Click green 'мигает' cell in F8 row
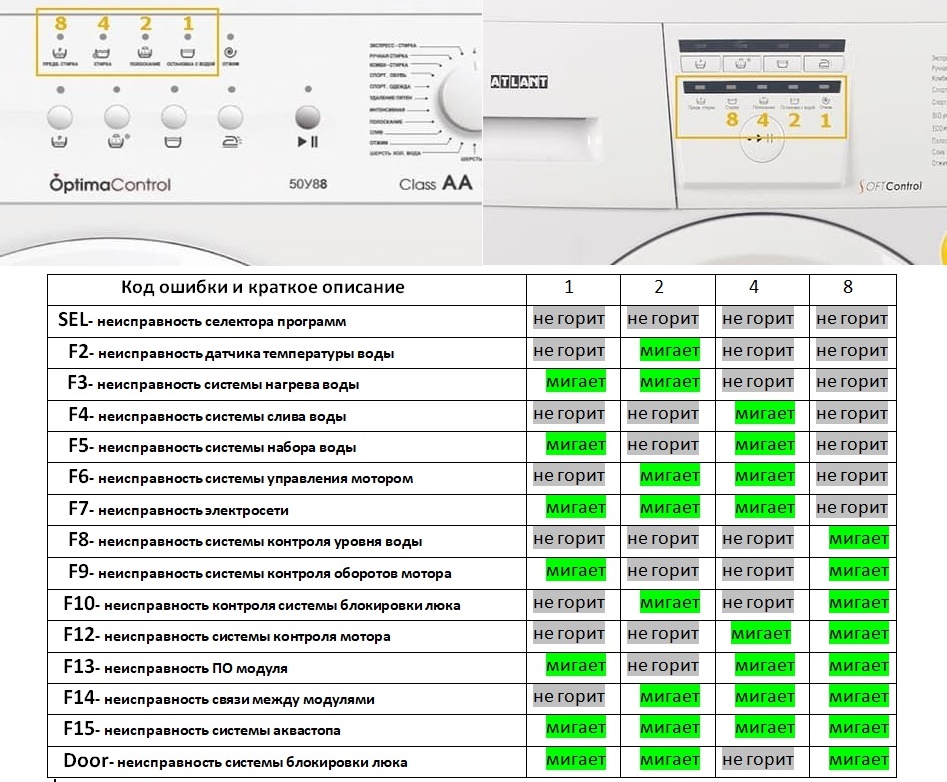The height and width of the screenshot is (782, 947). click(857, 540)
